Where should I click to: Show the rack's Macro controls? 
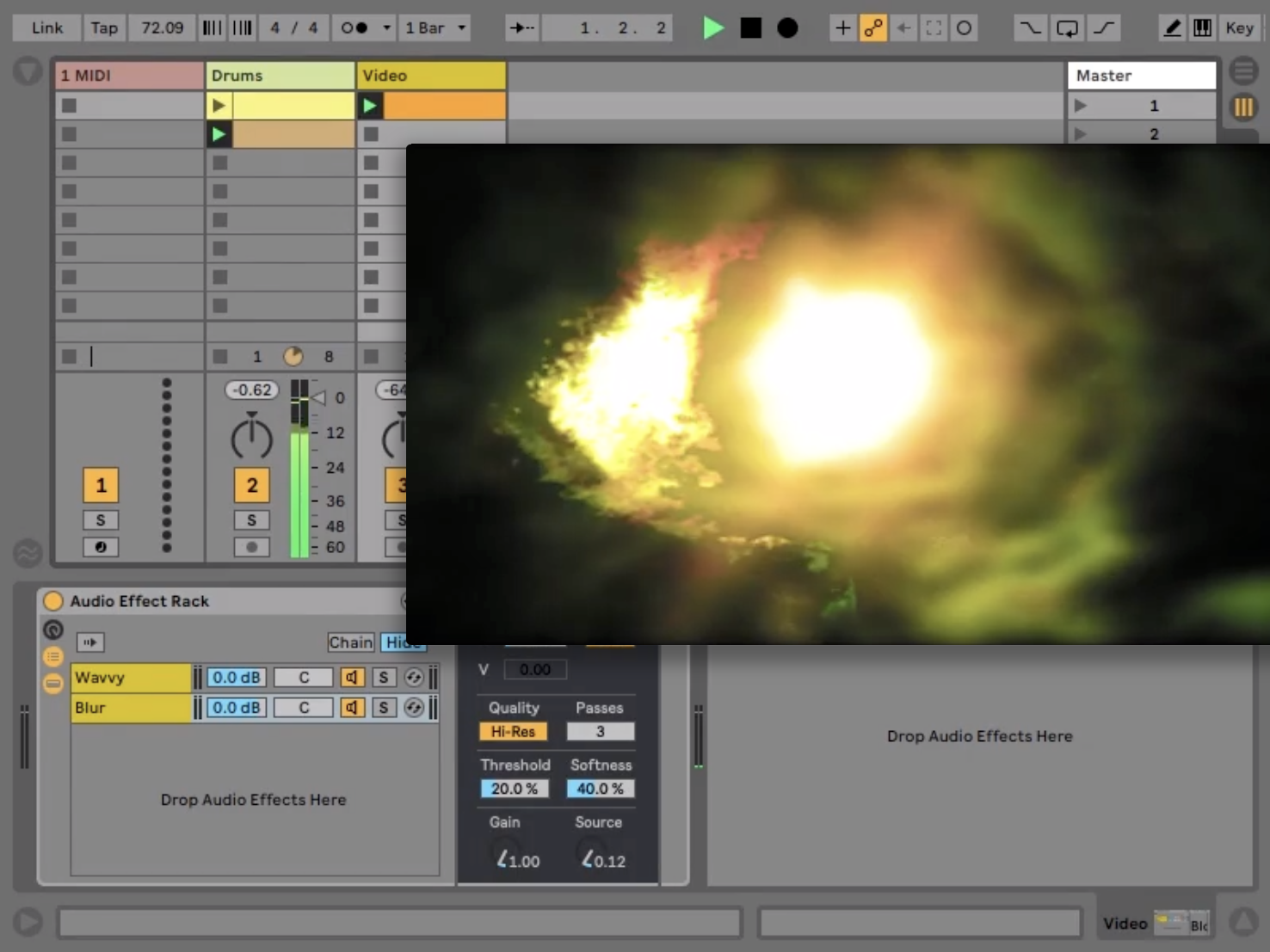point(53,630)
